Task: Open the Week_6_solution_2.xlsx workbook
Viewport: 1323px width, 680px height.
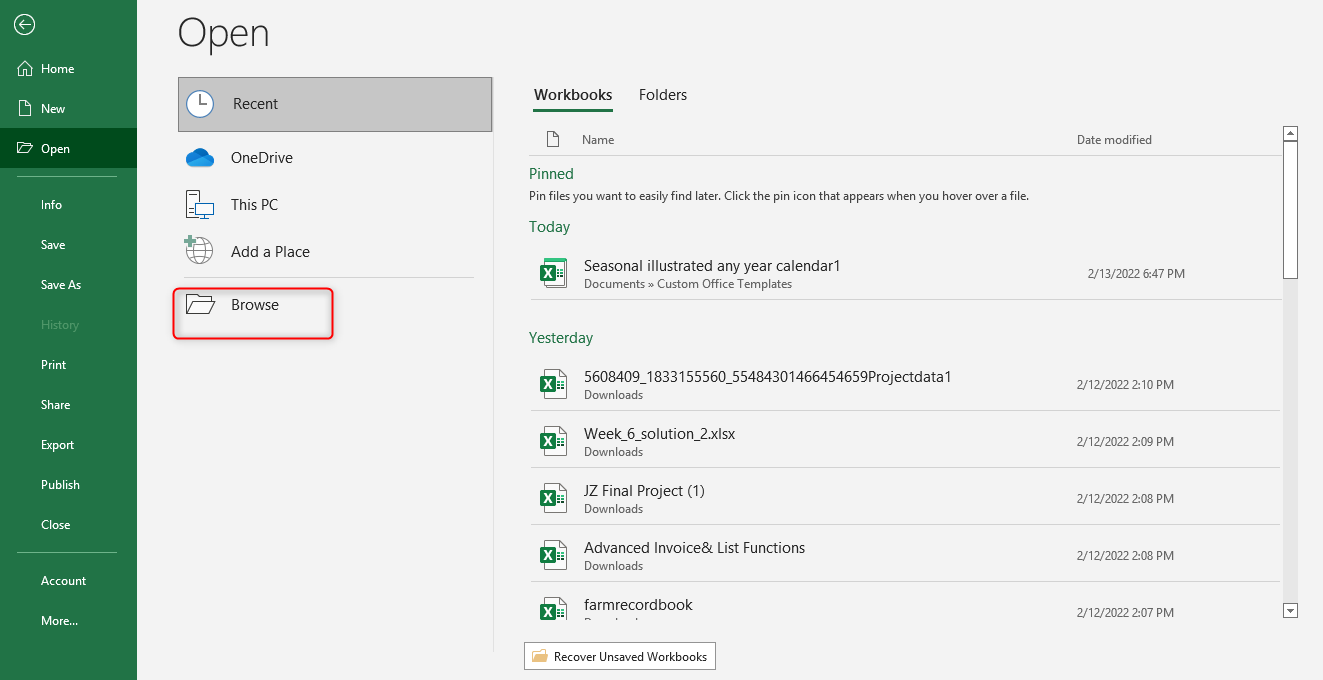Action: 659,434
